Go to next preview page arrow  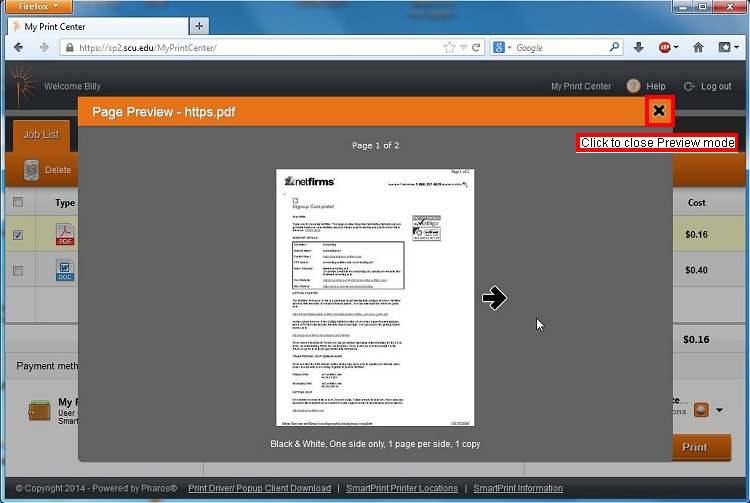pos(494,298)
